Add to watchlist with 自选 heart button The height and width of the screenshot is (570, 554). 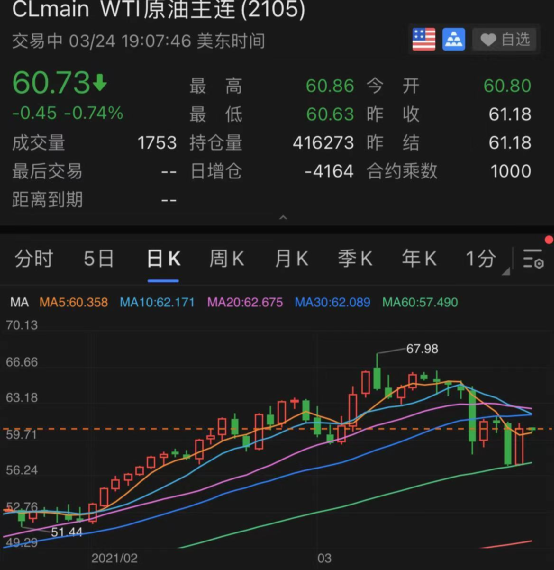pos(504,39)
